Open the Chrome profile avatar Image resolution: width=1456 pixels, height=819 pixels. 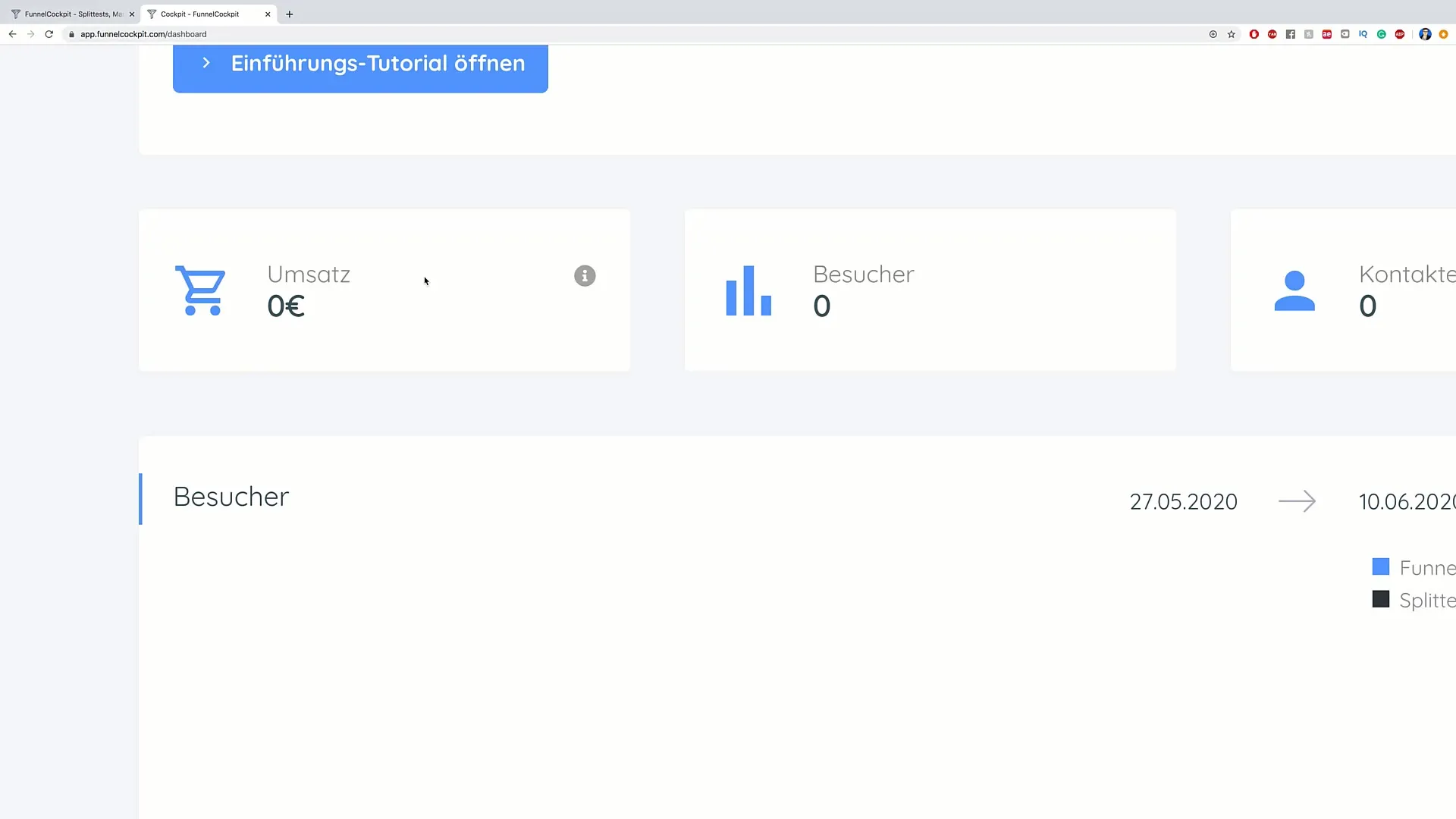pyautogui.click(x=1425, y=34)
